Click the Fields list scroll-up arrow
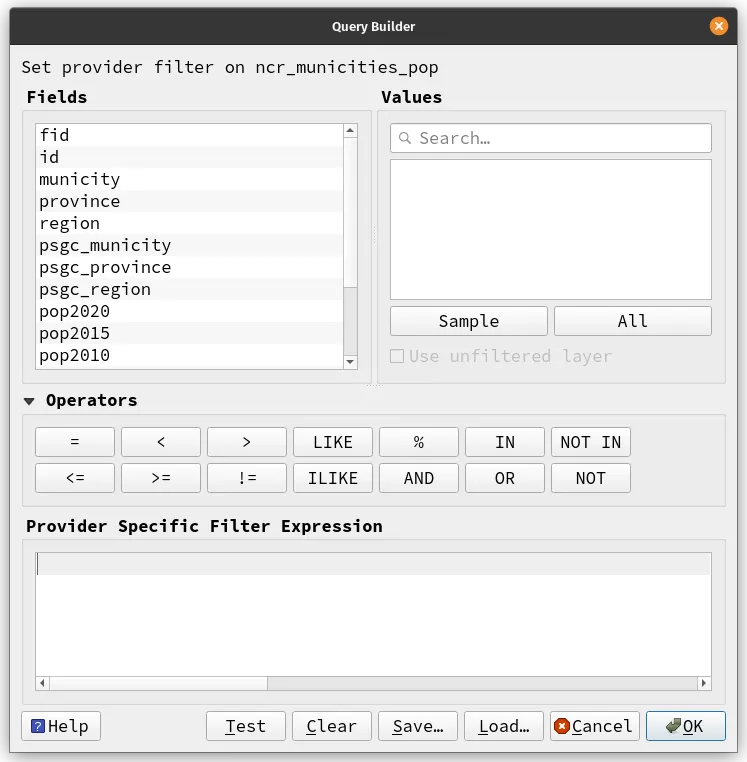The height and width of the screenshot is (762, 747). pos(350,131)
